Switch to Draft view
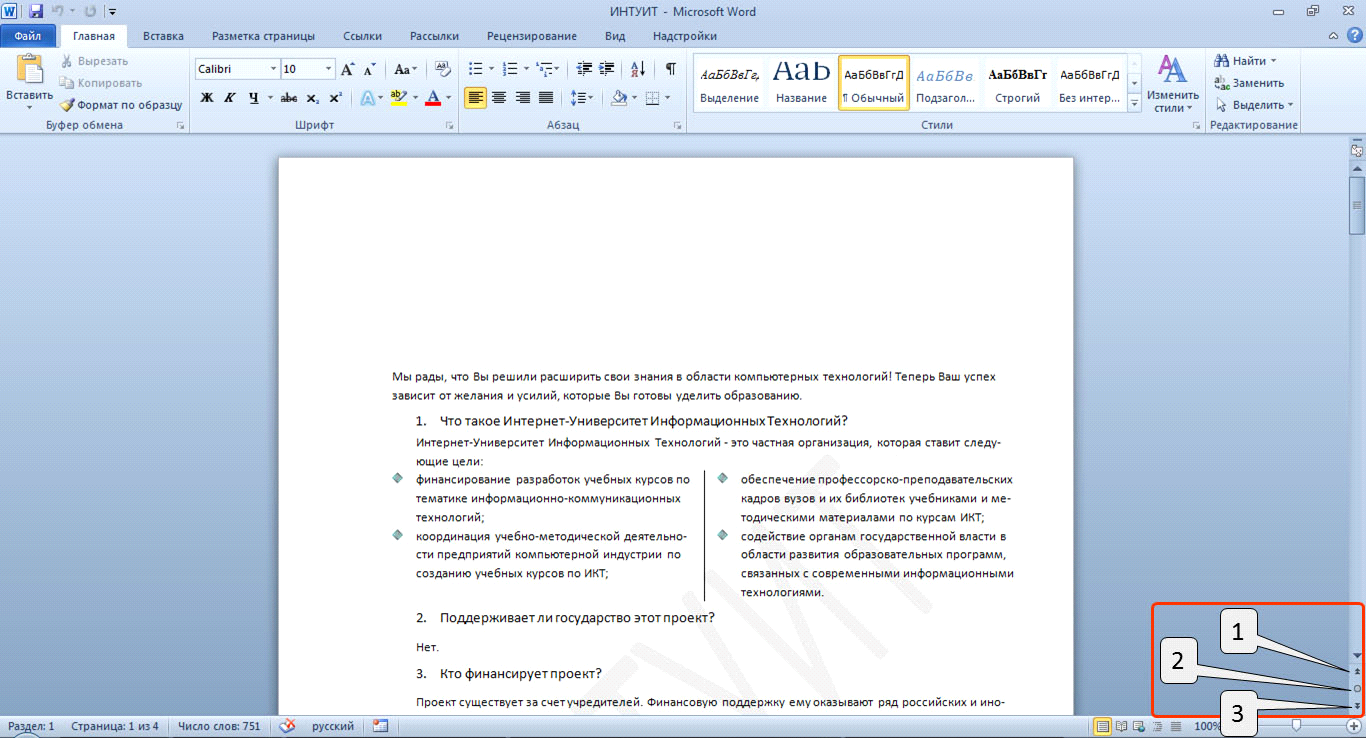 tap(1176, 726)
